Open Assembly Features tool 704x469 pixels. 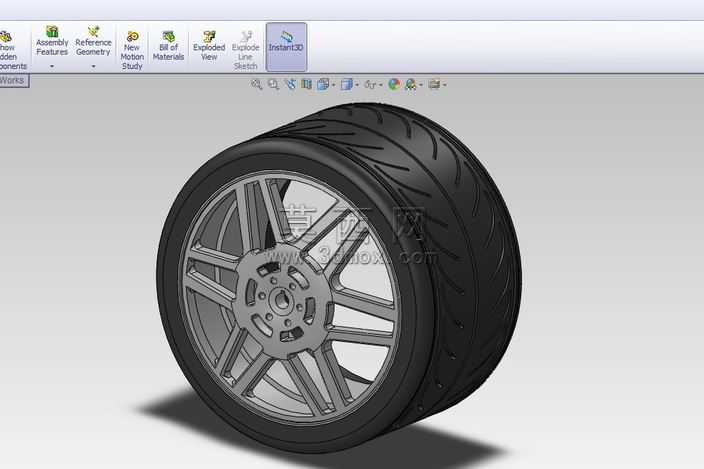(52, 41)
